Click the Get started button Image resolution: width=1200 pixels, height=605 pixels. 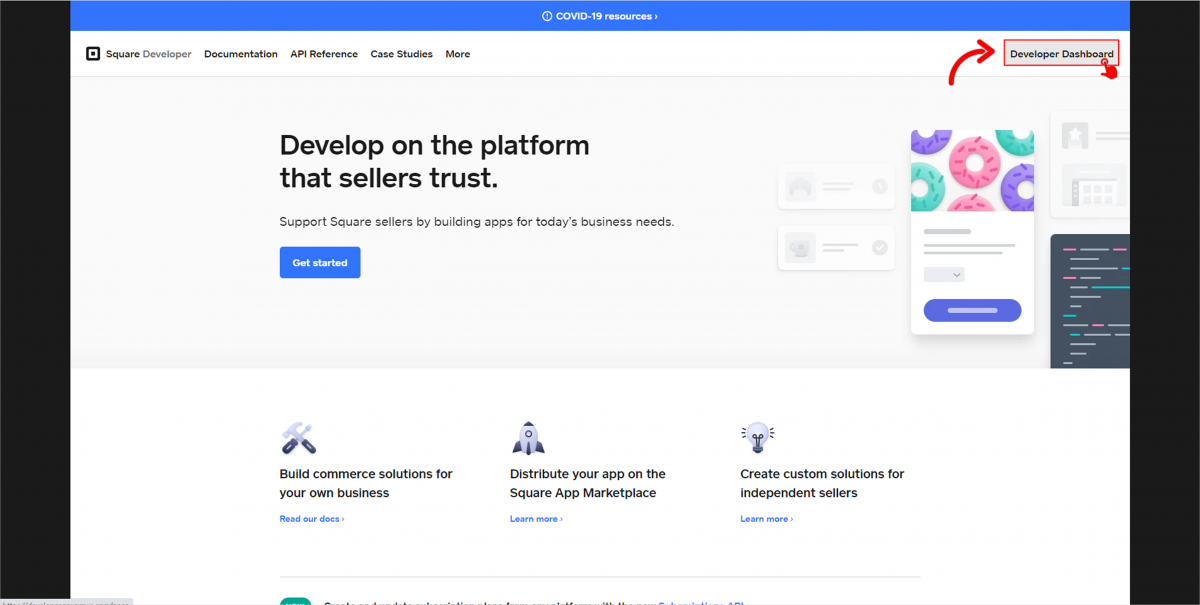(x=319, y=262)
